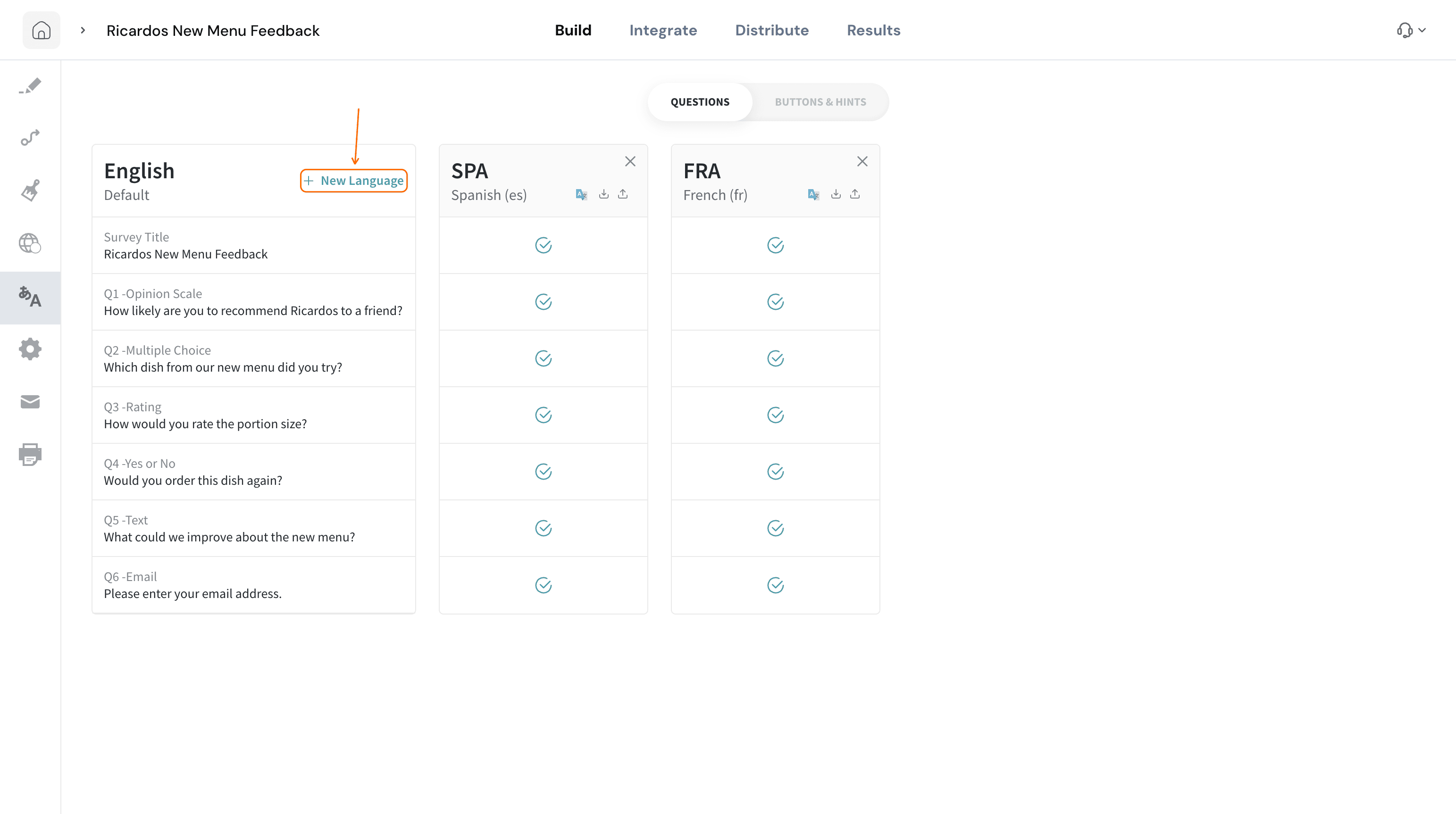Click the download icon for French
This screenshot has height=814, width=1456.
tap(836, 194)
